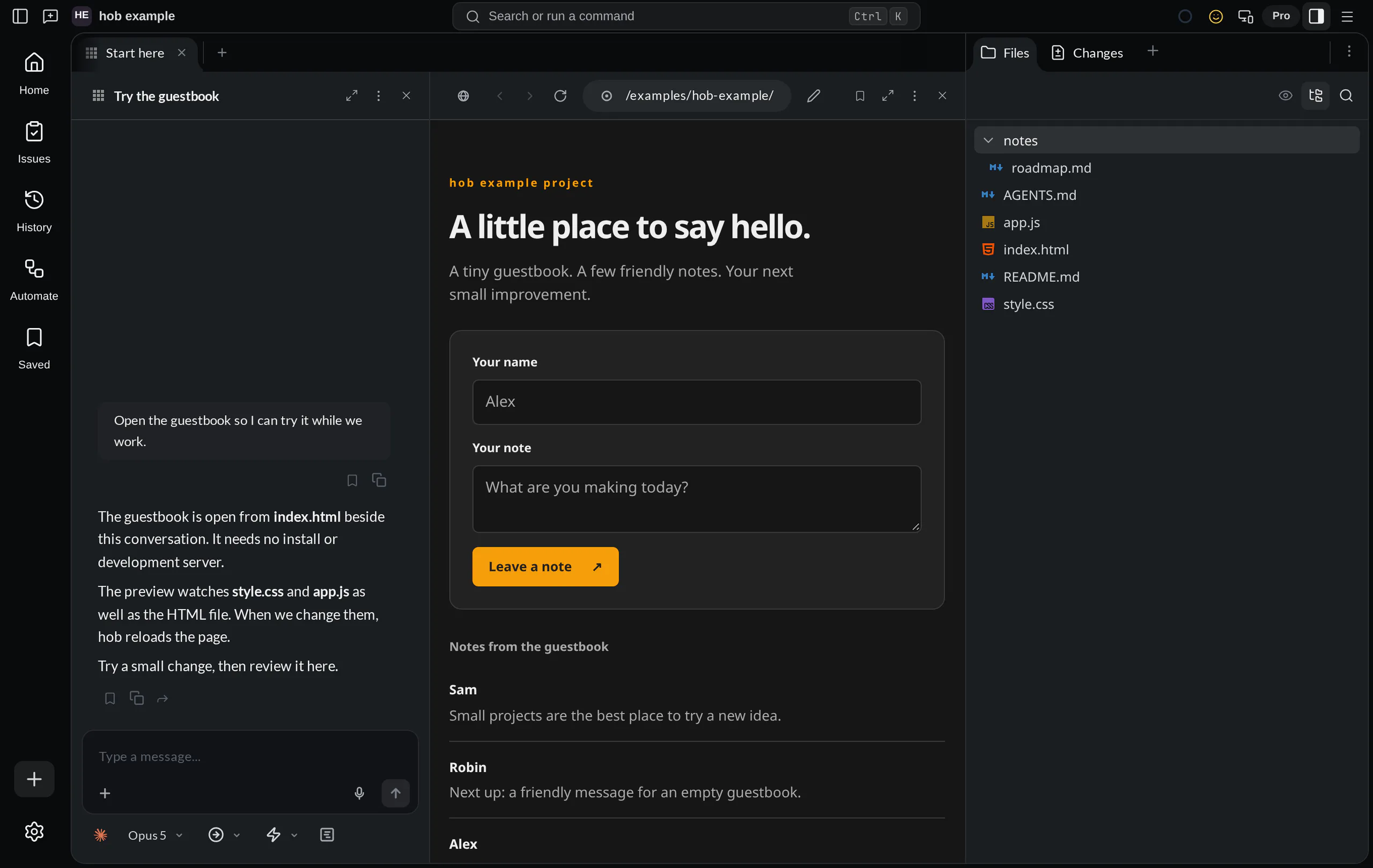Go back in the preview browser
The width and height of the screenshot is (1373, 868).
click(500, 96)
